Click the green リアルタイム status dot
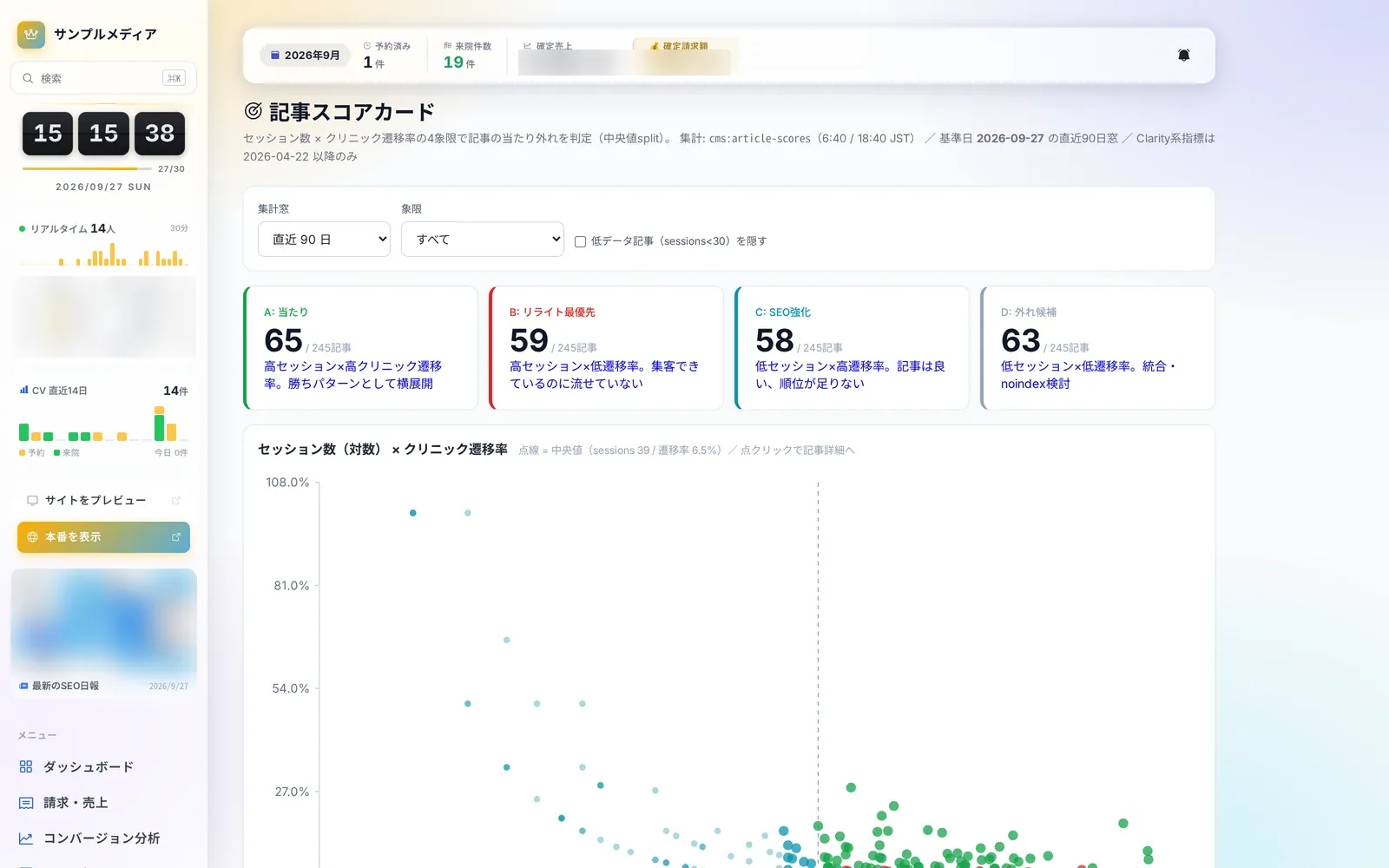Viewport: 1389px width, 868px height. pos(22,229)
